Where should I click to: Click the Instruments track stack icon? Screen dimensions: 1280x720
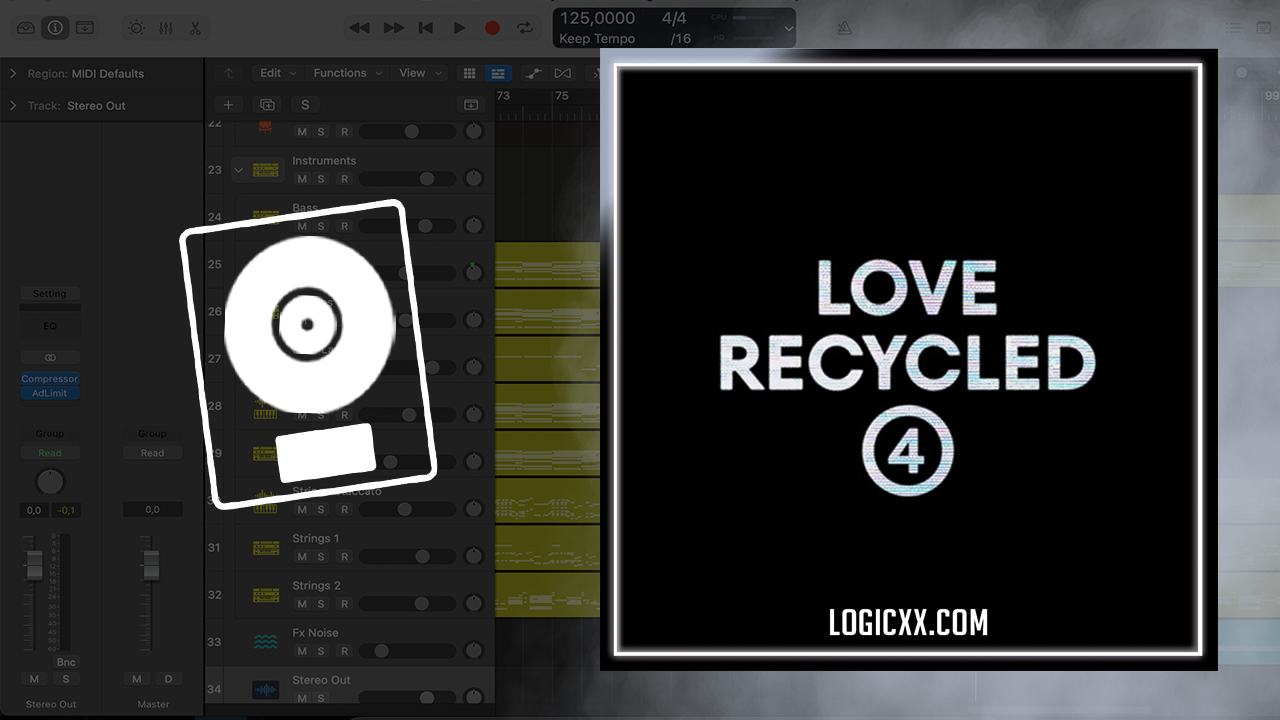266,169
